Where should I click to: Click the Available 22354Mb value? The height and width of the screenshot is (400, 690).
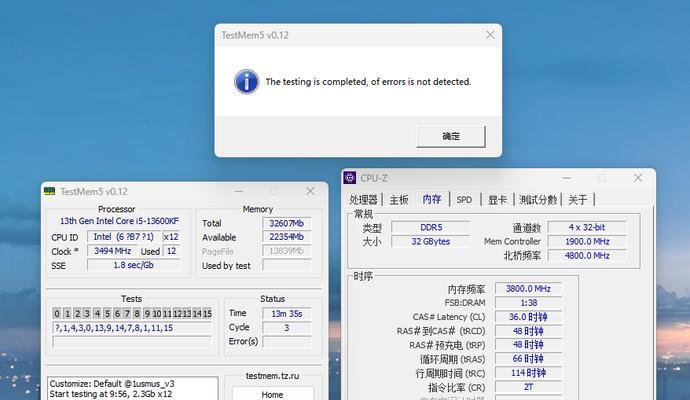point(286,237)
